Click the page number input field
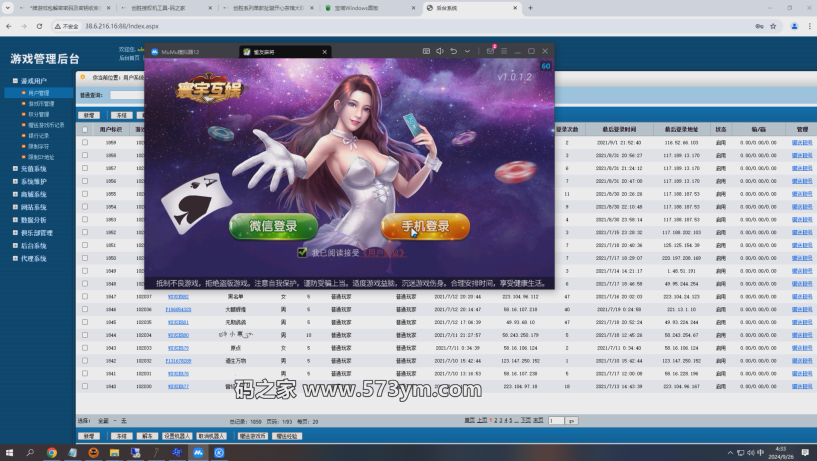817x461 pixels. pos(556,420)
